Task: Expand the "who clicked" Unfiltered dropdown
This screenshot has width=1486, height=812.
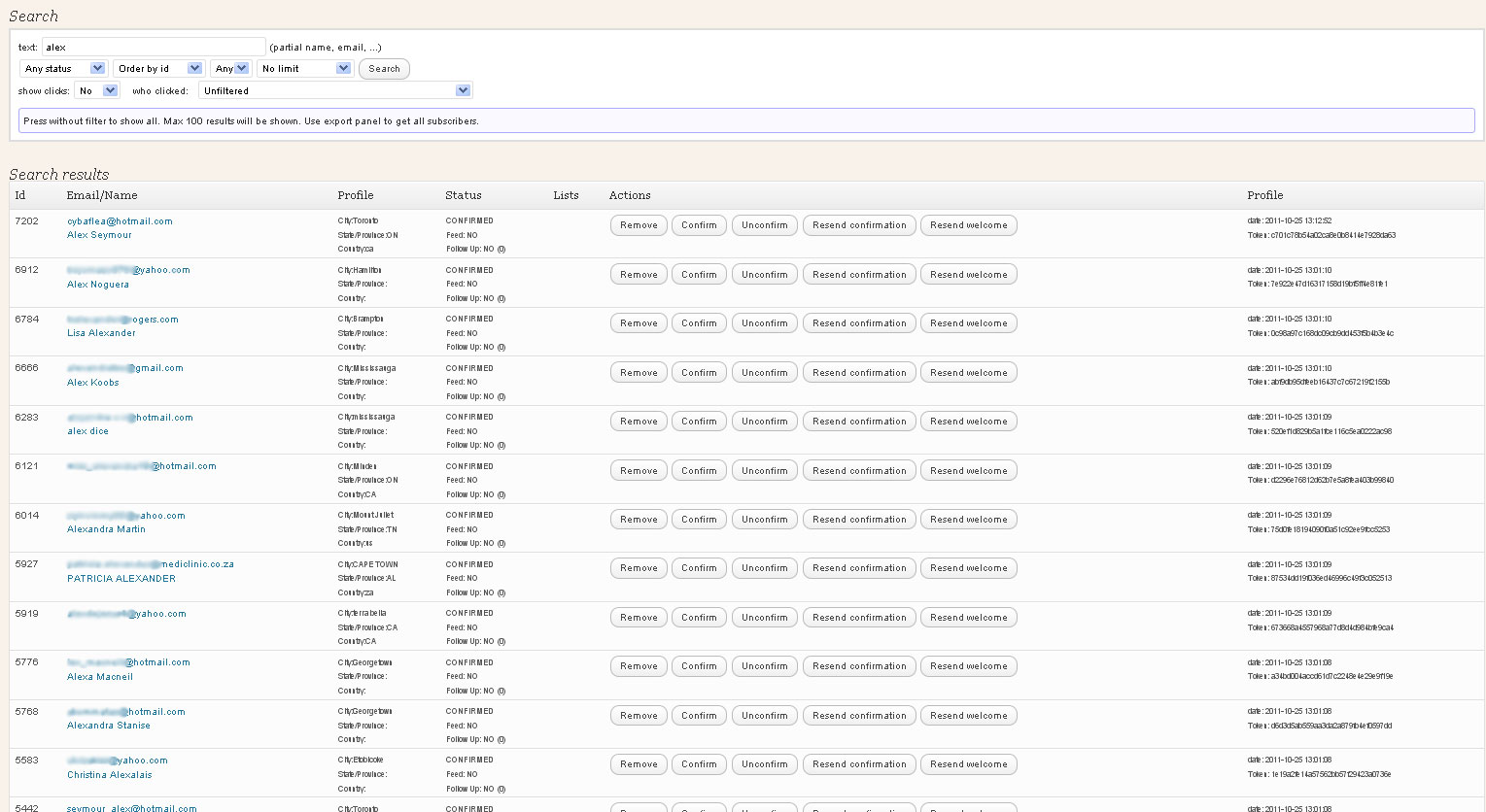Action: 335,91
